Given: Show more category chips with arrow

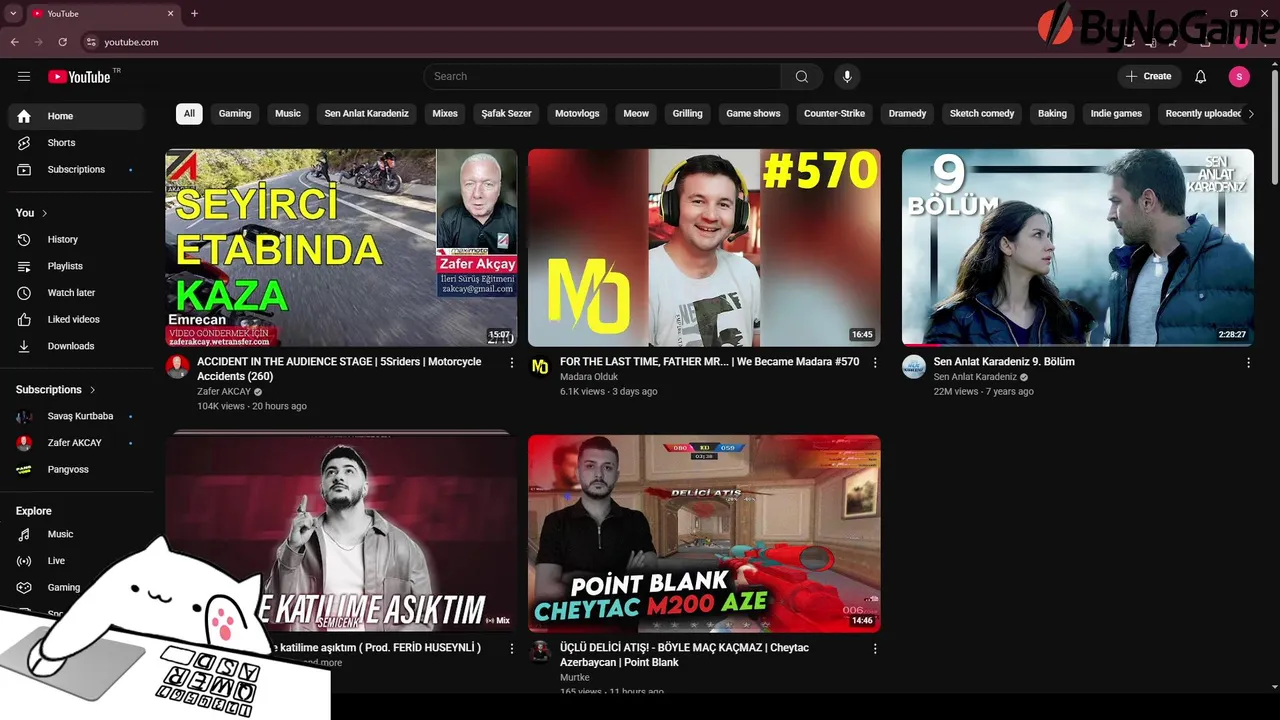Looking at the screenshot, I should [x=1251, y=114].
